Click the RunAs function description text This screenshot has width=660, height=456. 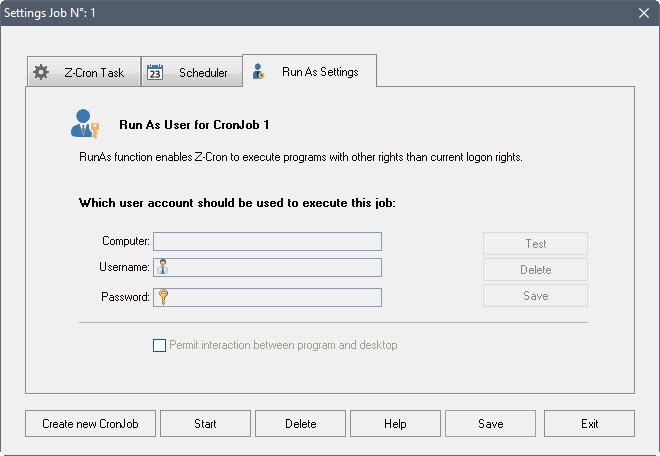301,157
